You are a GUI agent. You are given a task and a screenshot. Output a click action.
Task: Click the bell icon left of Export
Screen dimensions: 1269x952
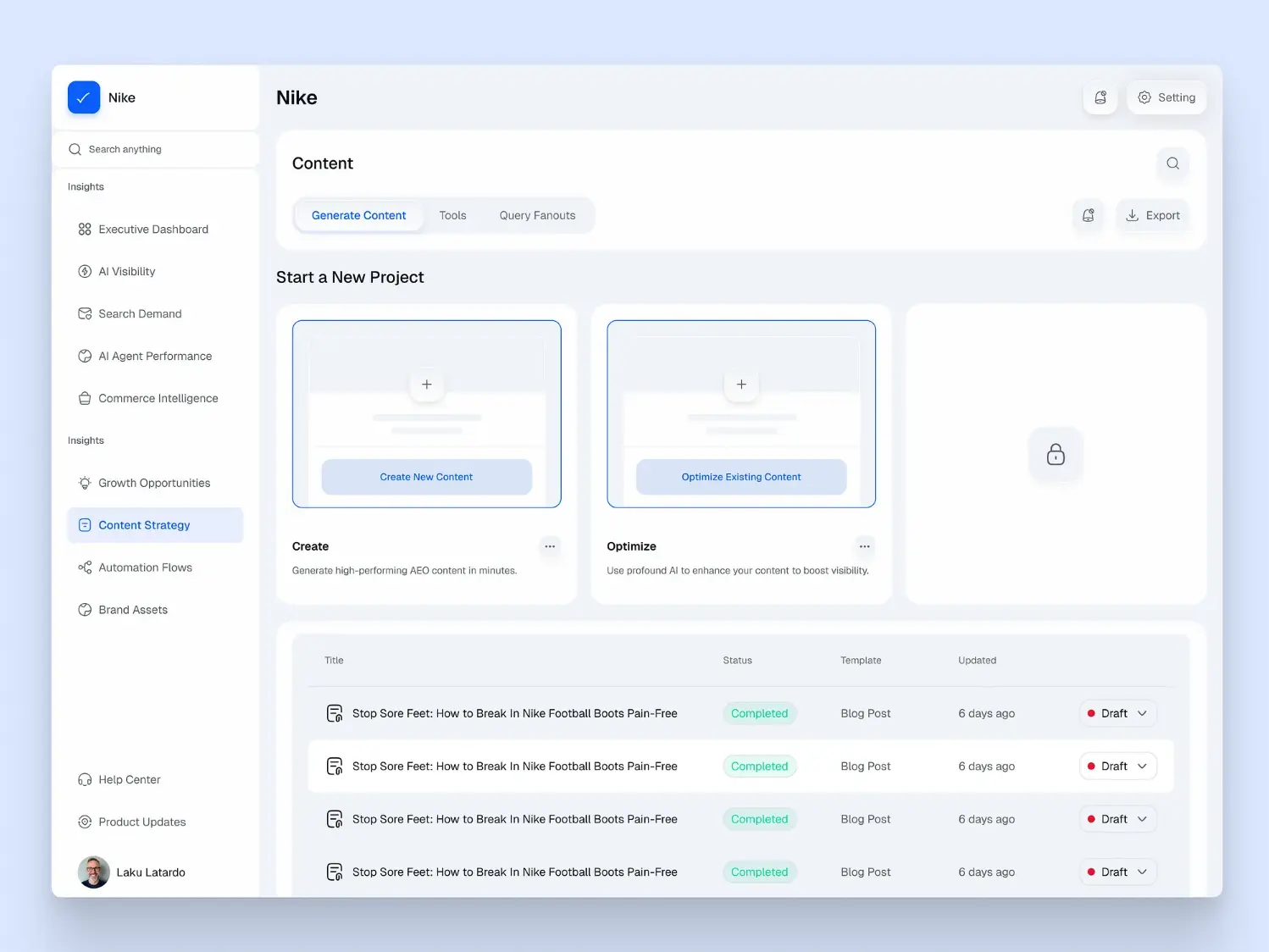click(x=1089, y=215)
